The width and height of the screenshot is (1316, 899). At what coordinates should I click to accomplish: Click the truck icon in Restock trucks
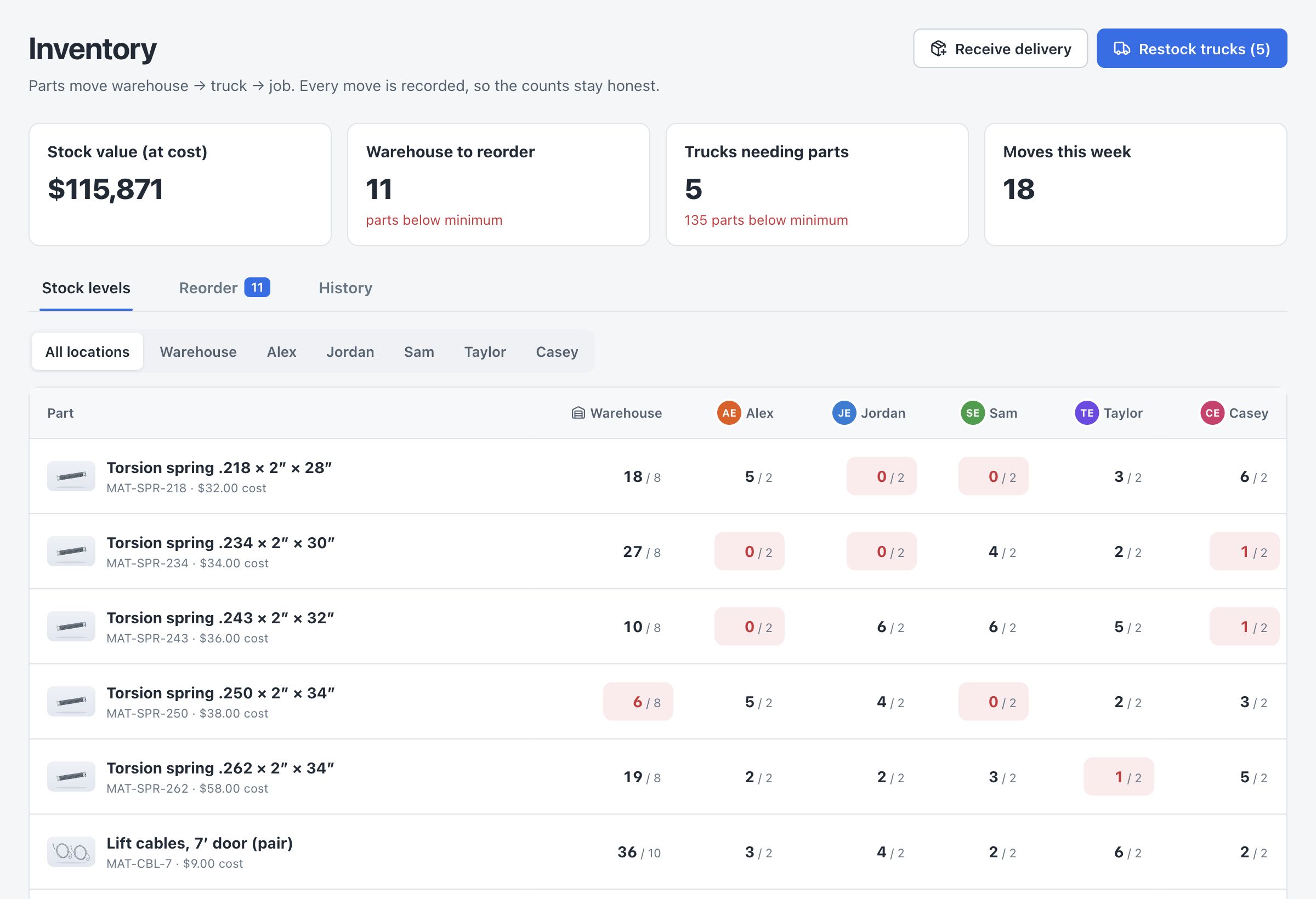1122,49
